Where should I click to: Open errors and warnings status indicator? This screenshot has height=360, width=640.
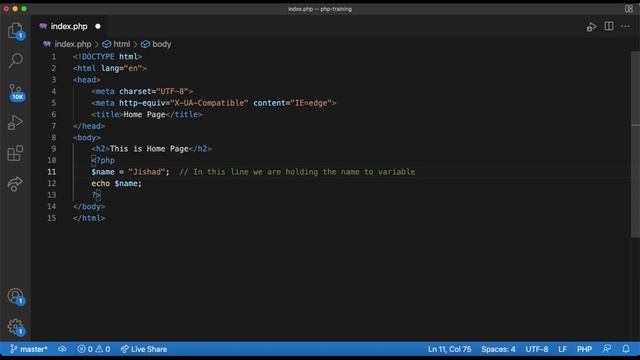point(93,349)
